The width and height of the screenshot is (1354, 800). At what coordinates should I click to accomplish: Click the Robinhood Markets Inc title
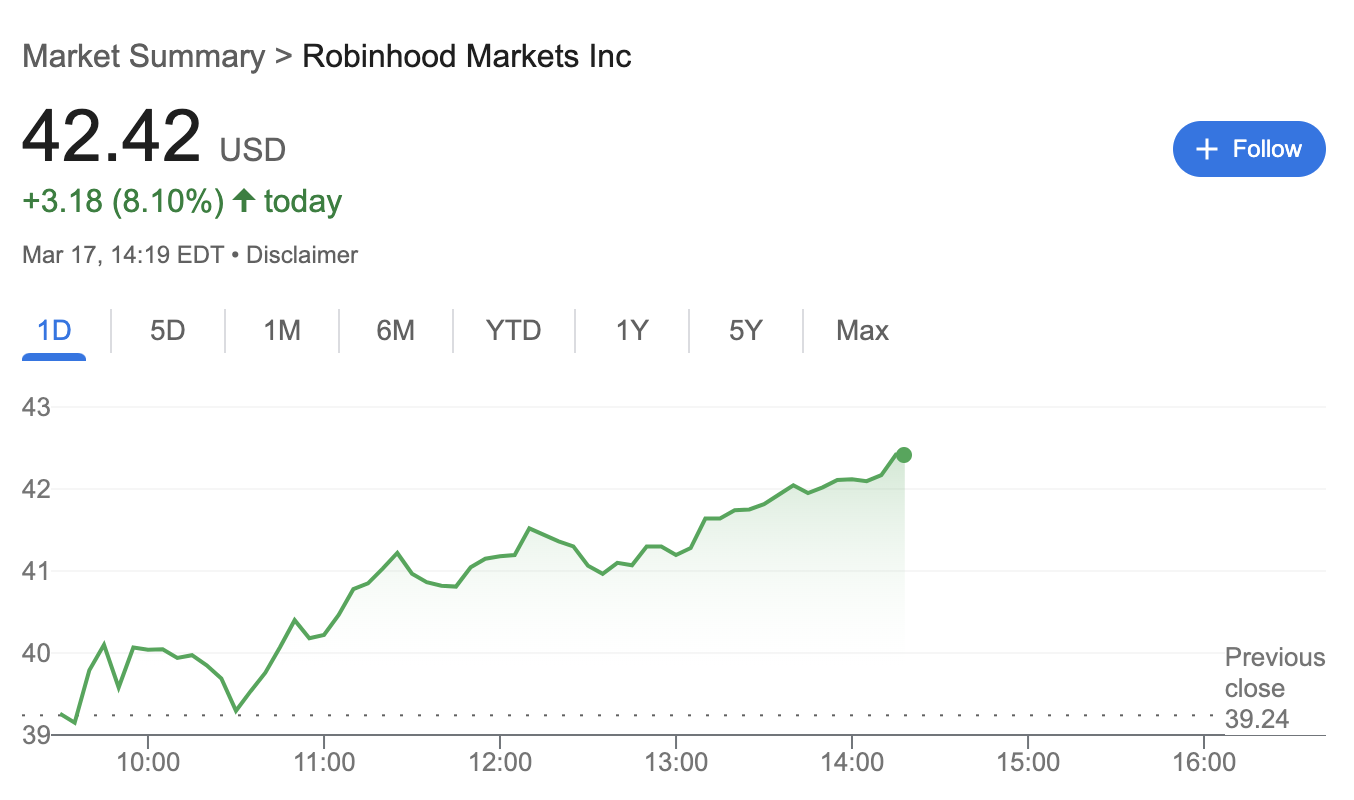click(466, 56)
